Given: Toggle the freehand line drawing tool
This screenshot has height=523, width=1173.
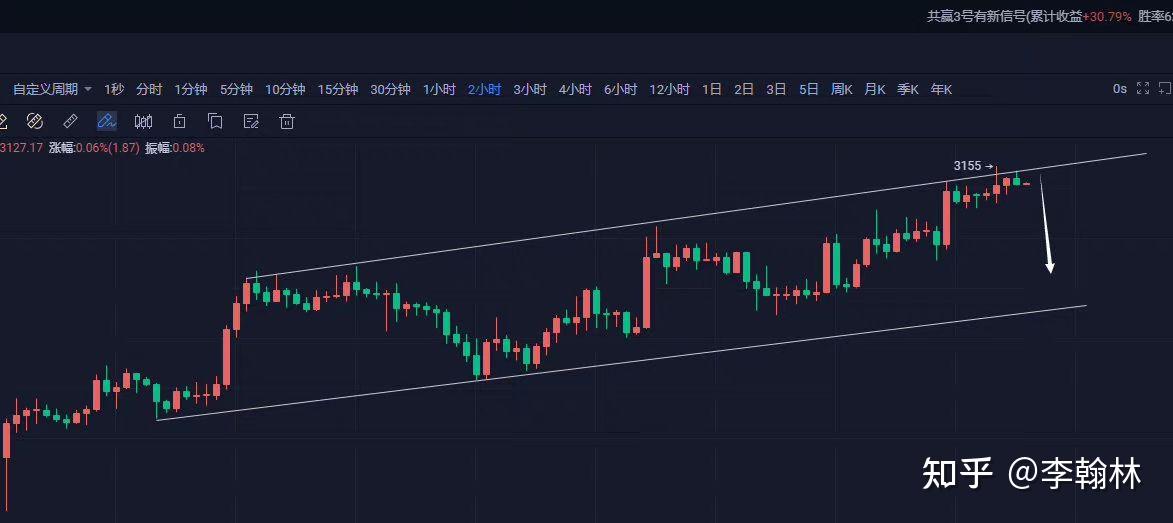Looking at the screenshot, I should coord(106,122).
